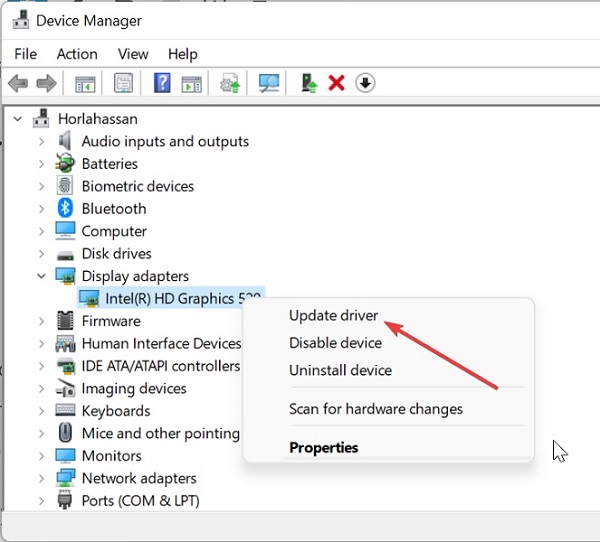The height and width of the screenshot is (542, 600).
Task: Expand the Bluetooth chevron
Action: [41, 209]
